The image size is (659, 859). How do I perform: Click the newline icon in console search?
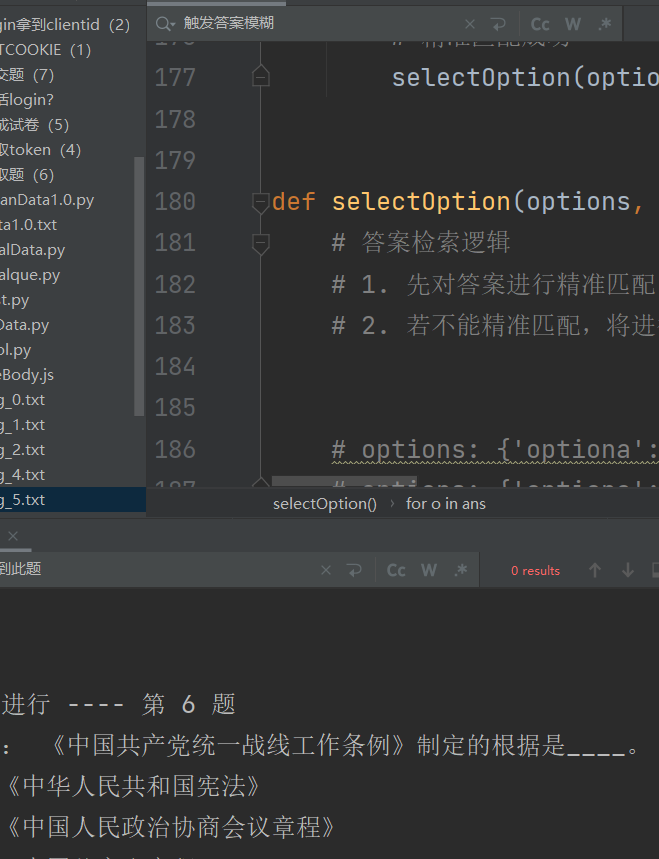coord(354,570)
